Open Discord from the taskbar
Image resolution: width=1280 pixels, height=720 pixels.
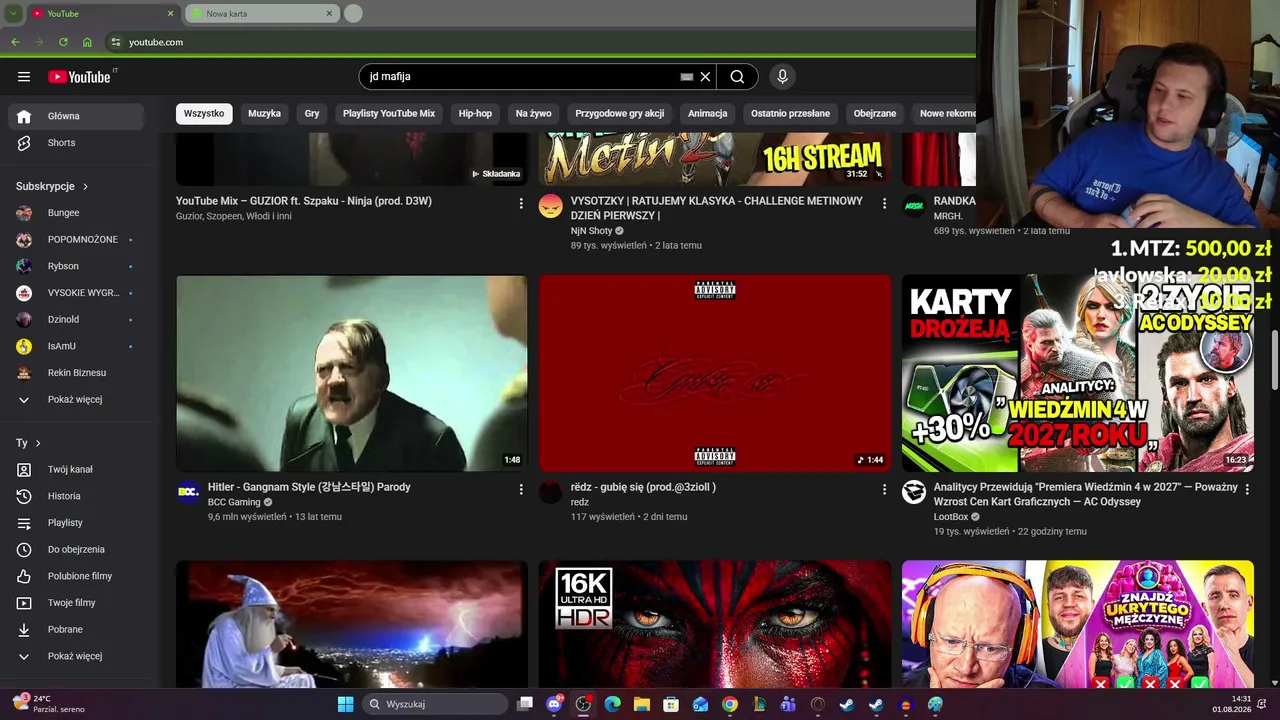(x=554, y=704)
